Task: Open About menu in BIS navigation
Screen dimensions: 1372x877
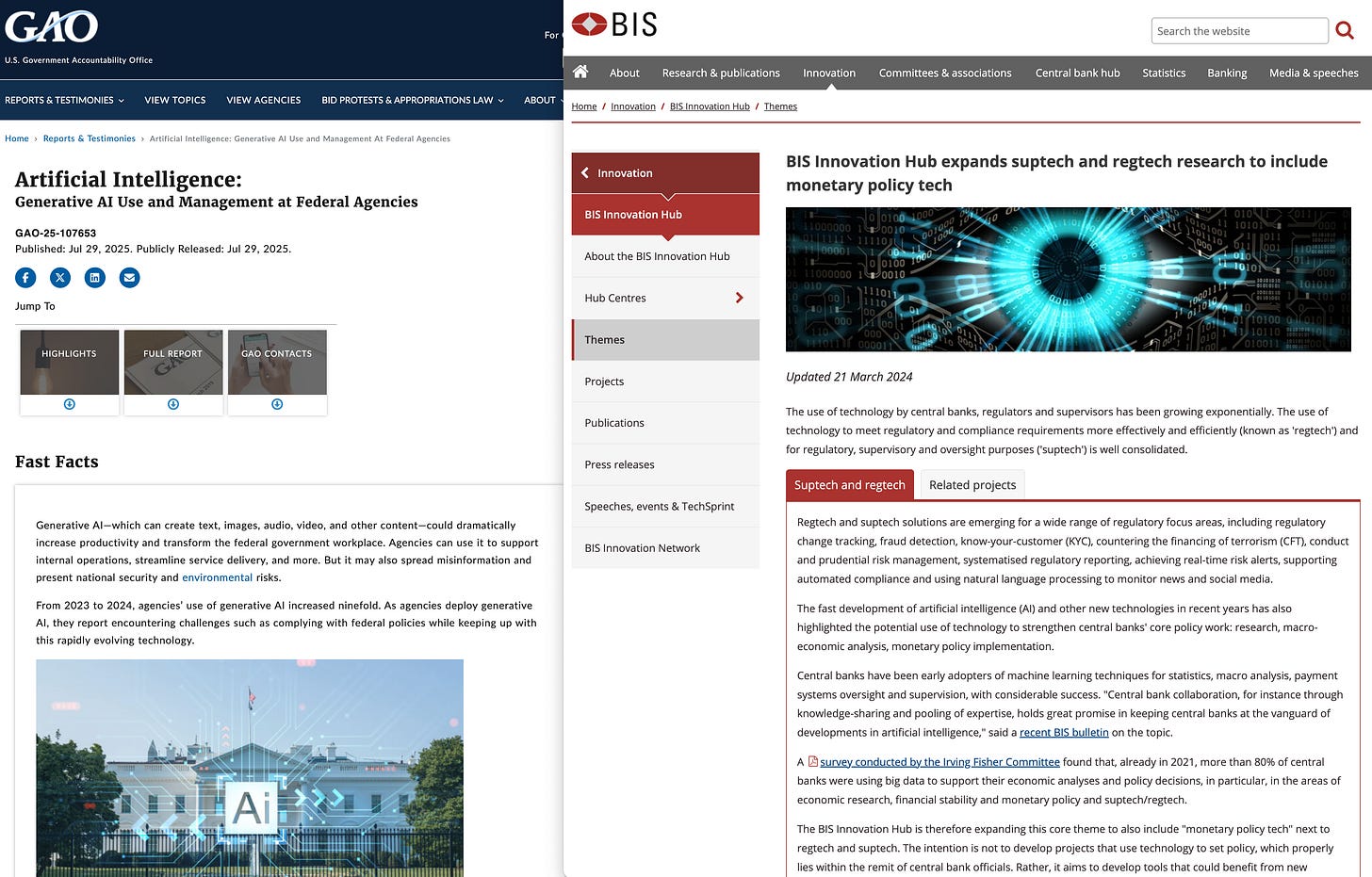Action: pos(624,73)
